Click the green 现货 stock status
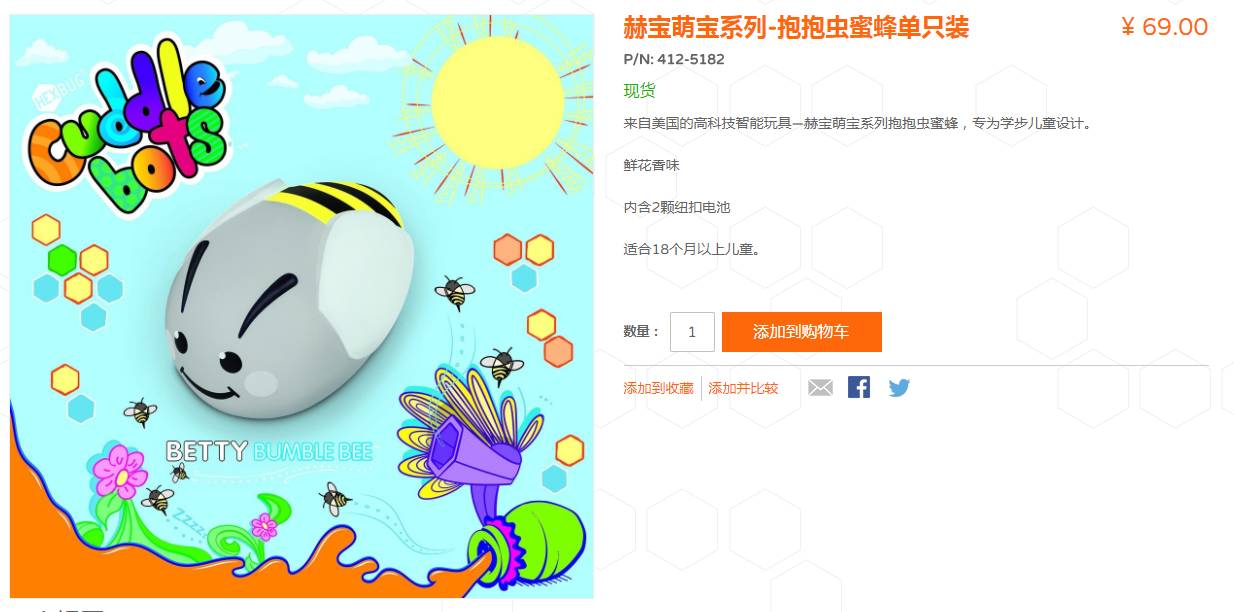 tap(640, 91)
